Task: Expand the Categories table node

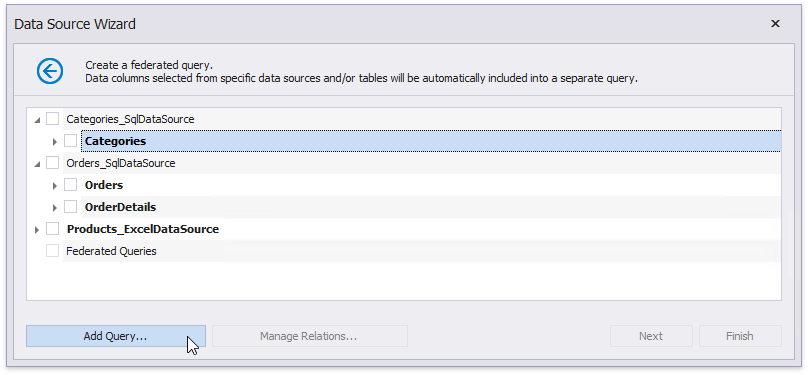Action: coord(55,142)
